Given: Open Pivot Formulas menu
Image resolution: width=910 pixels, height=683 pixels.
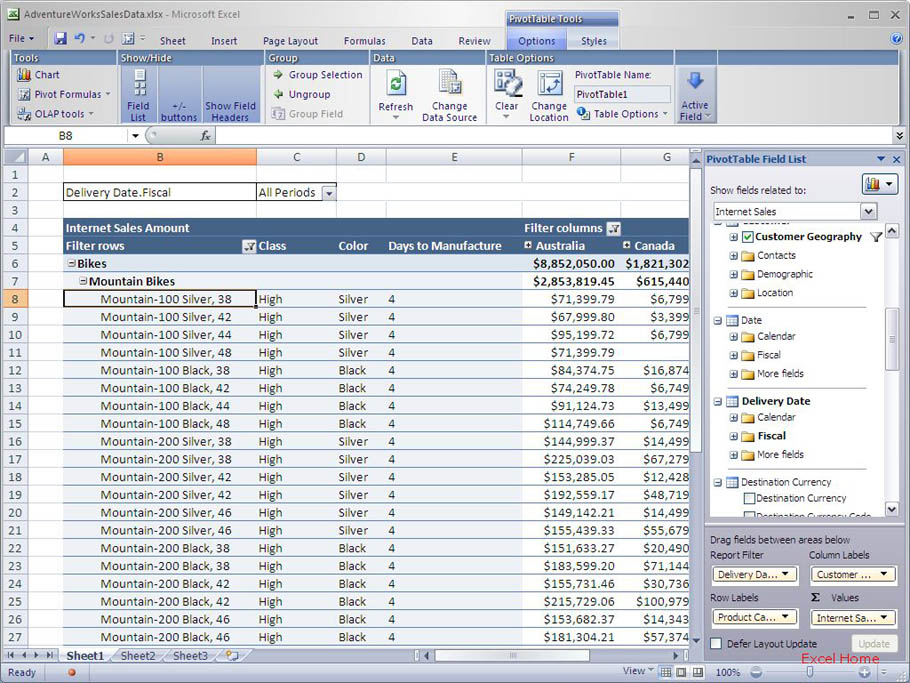Looking at the screenshot, I should pos(63,94).
